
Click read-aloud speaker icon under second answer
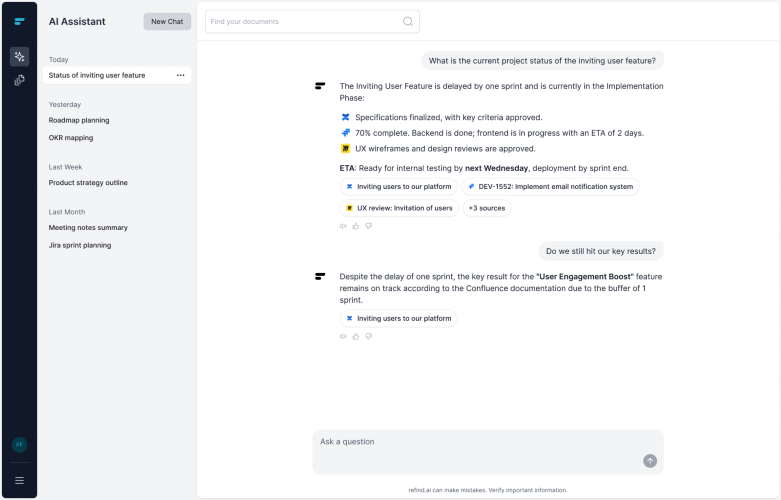(343, 337)
